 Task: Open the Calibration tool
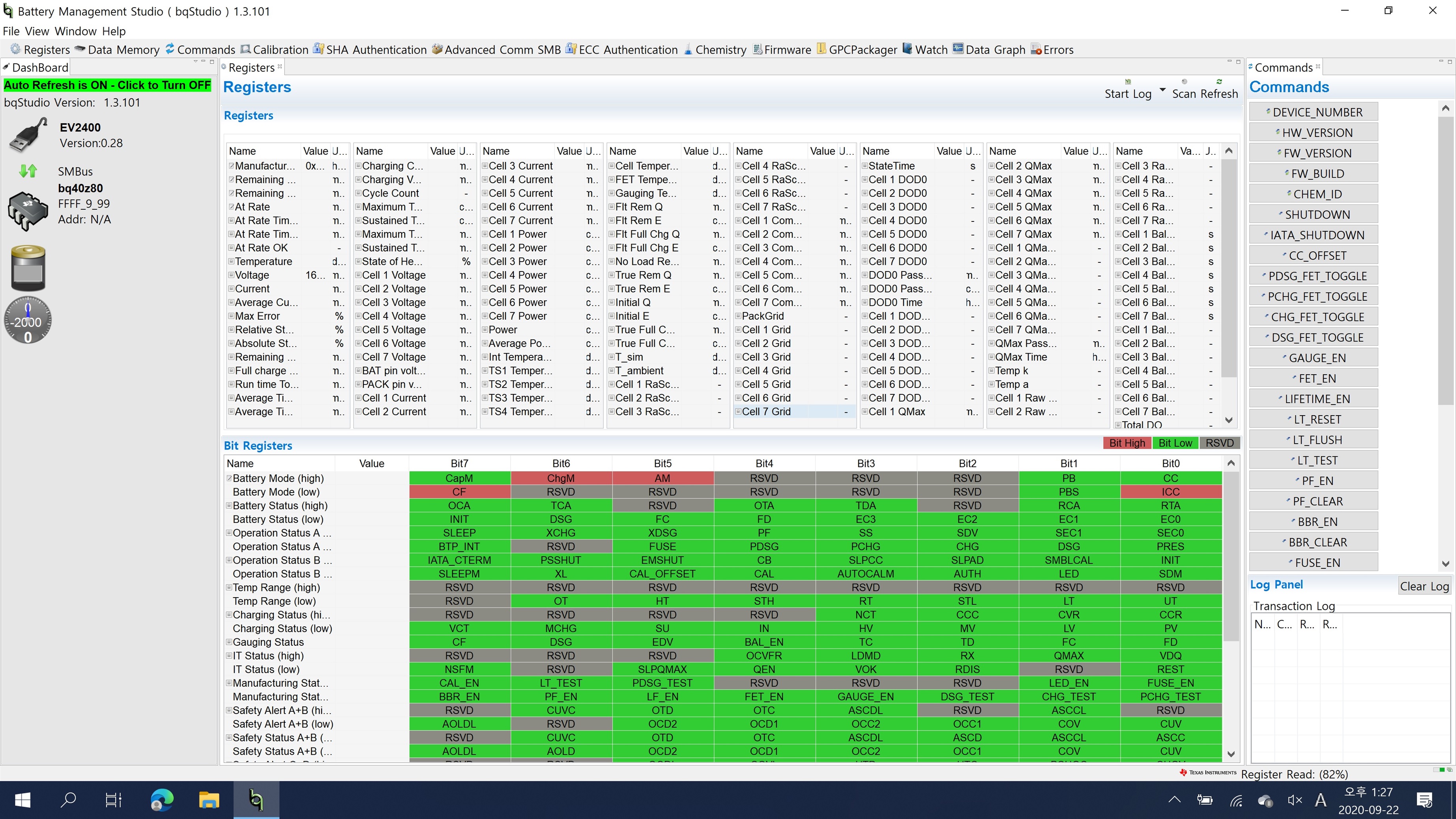pyautogui.click(x=274, y=49)
